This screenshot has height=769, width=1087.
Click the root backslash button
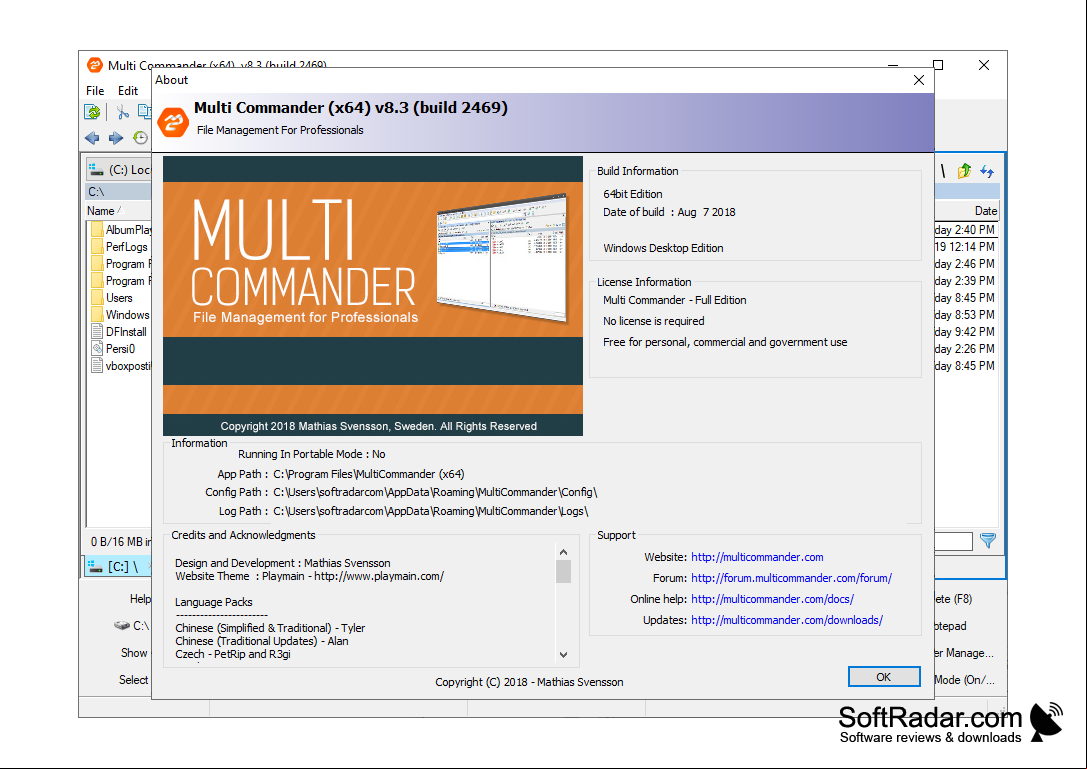(x=943, y=171)
